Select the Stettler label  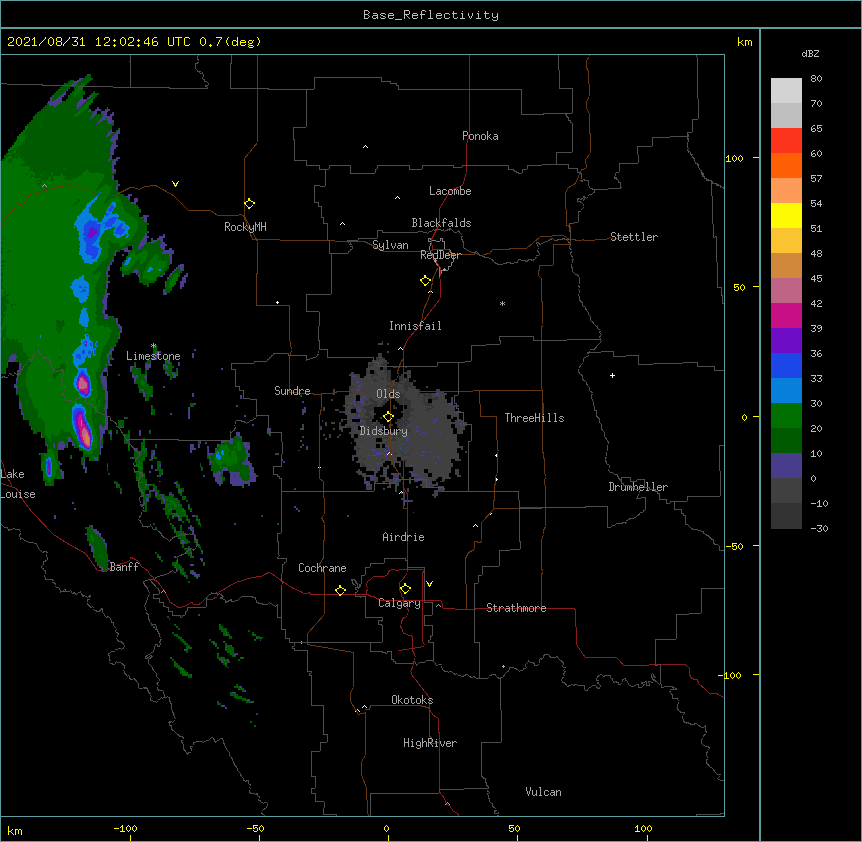634,237
